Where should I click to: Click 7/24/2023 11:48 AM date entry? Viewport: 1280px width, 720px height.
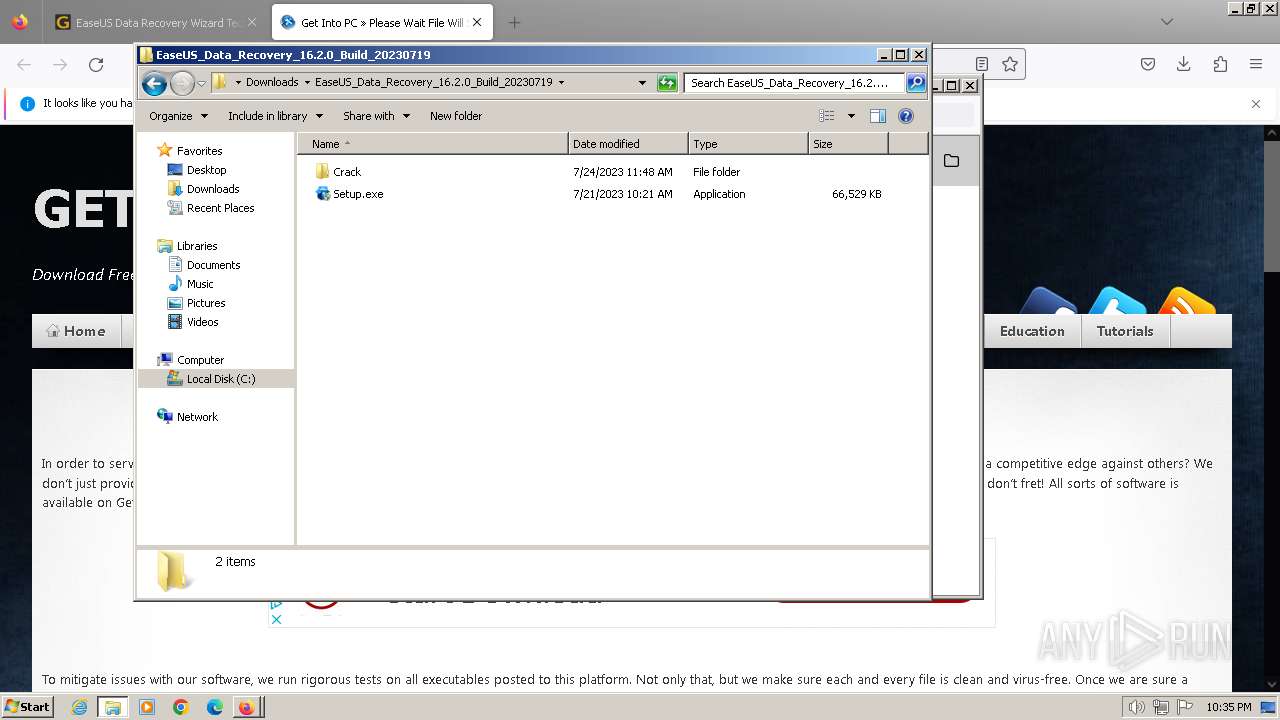click(x=622, y=172)
